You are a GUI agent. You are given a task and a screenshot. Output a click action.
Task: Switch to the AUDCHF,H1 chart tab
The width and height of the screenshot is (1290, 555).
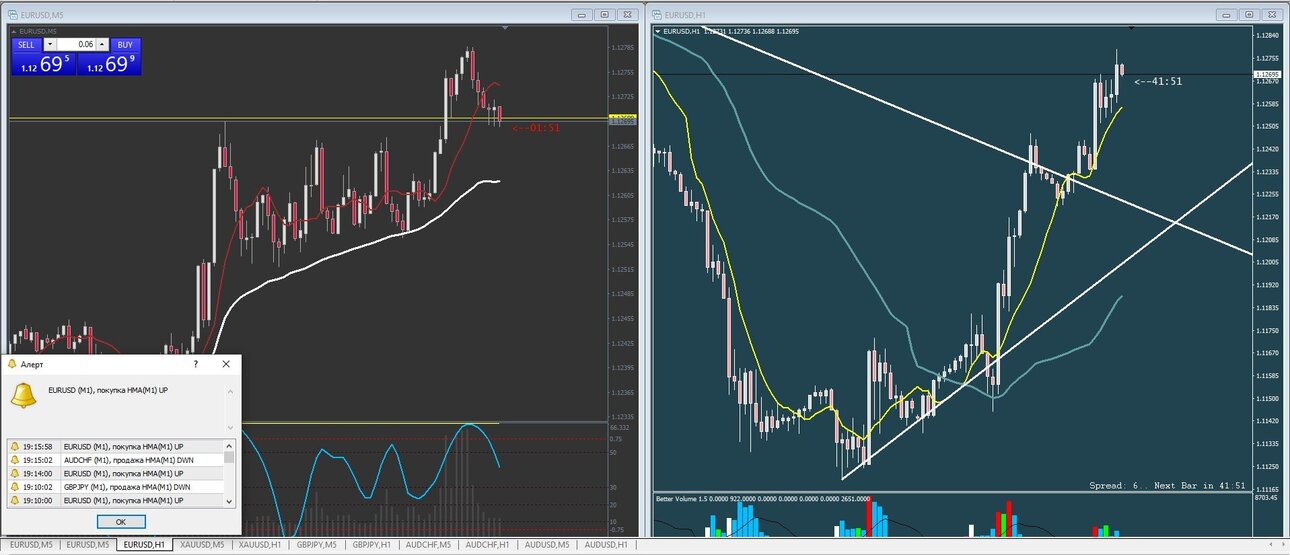pos(488,545)
